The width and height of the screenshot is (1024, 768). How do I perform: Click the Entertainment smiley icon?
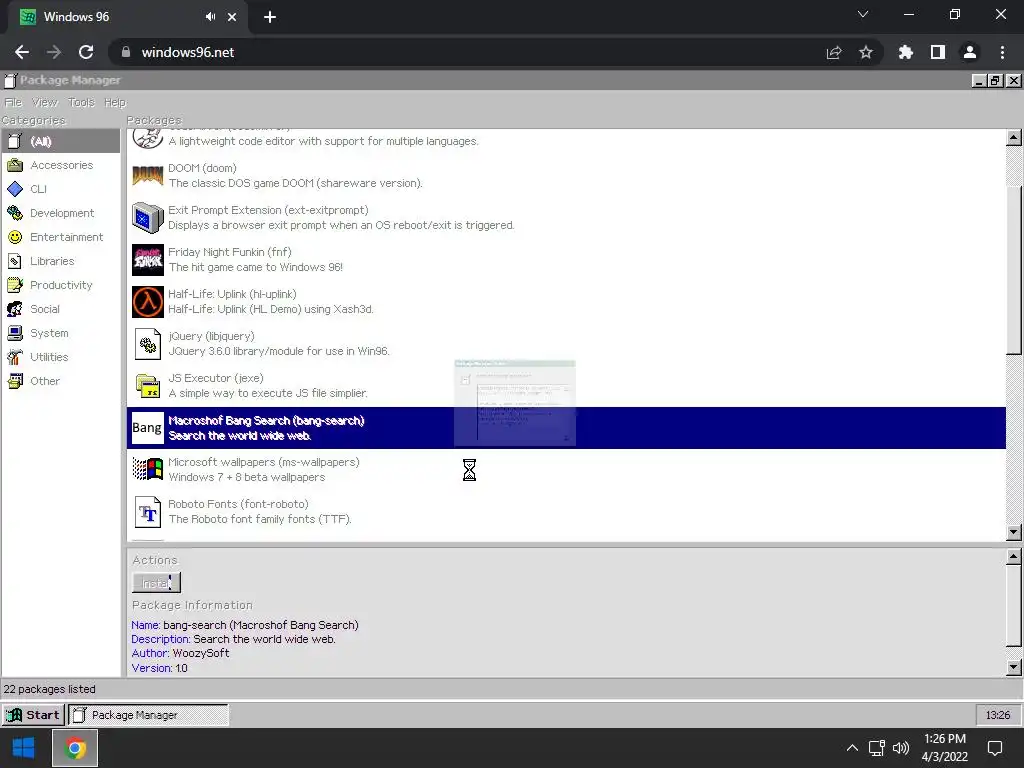15,237
